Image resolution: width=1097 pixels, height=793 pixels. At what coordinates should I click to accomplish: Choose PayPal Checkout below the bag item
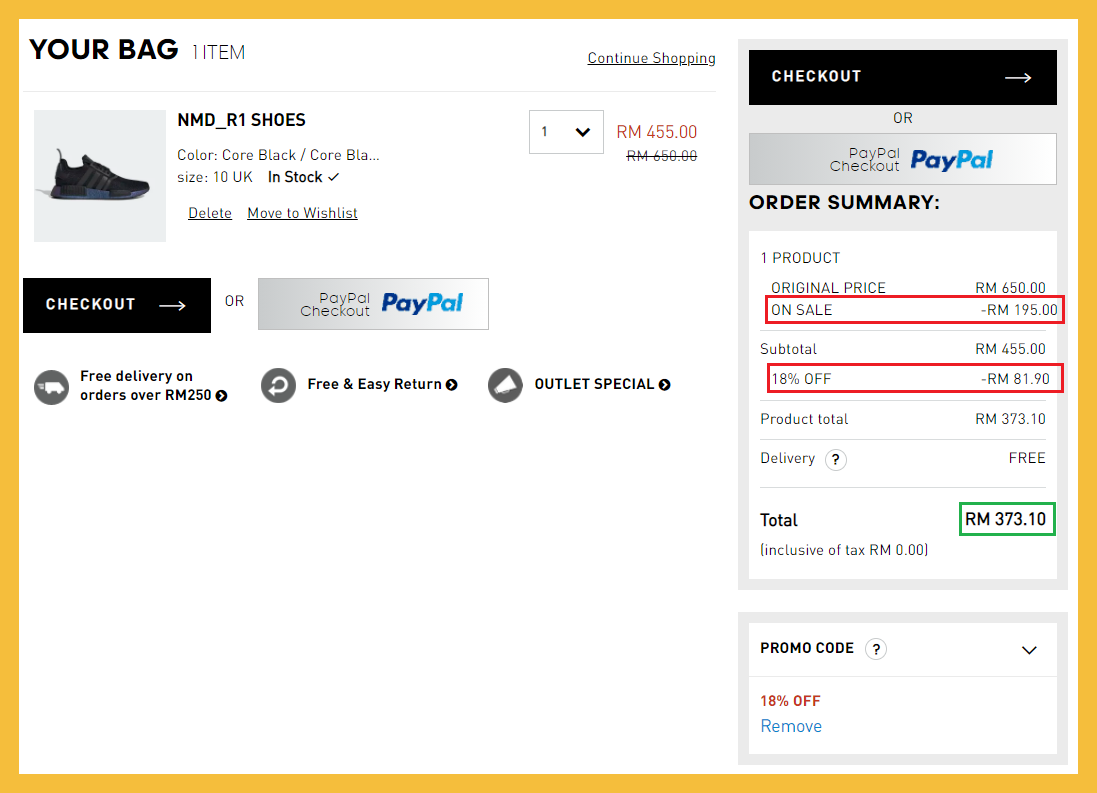(373, 304)
